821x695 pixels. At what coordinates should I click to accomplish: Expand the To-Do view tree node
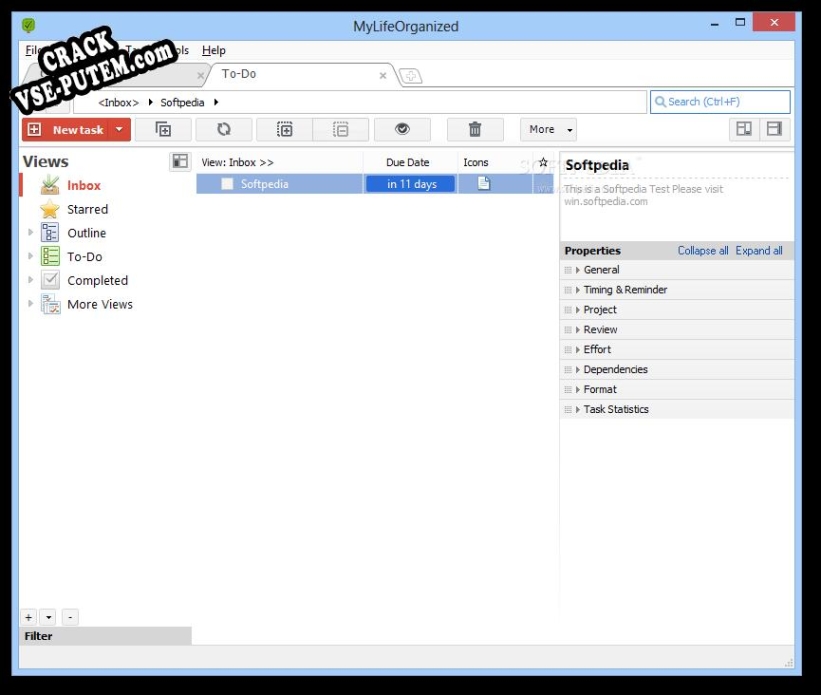pos(31,257)
